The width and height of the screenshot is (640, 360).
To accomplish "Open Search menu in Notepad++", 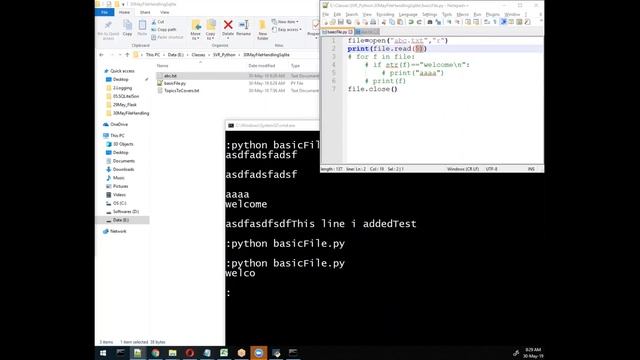I will [351, 14].
